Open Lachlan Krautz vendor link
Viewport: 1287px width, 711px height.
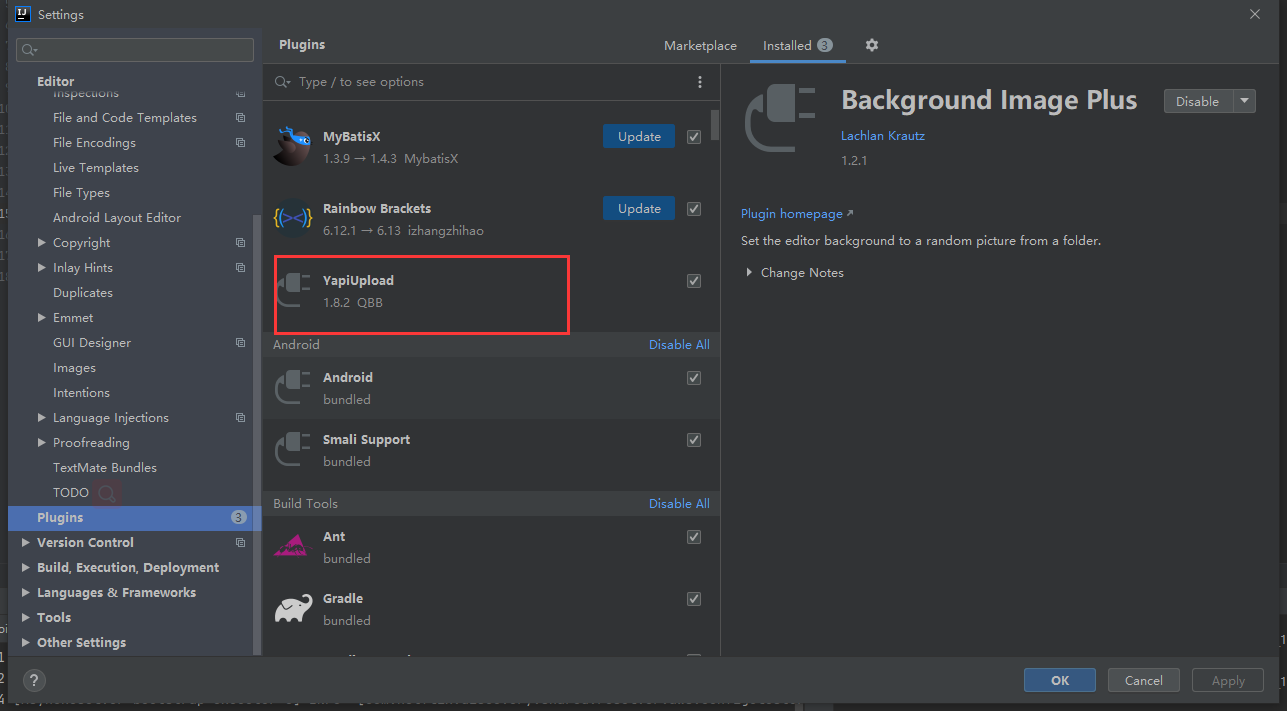tap(883, 136)
